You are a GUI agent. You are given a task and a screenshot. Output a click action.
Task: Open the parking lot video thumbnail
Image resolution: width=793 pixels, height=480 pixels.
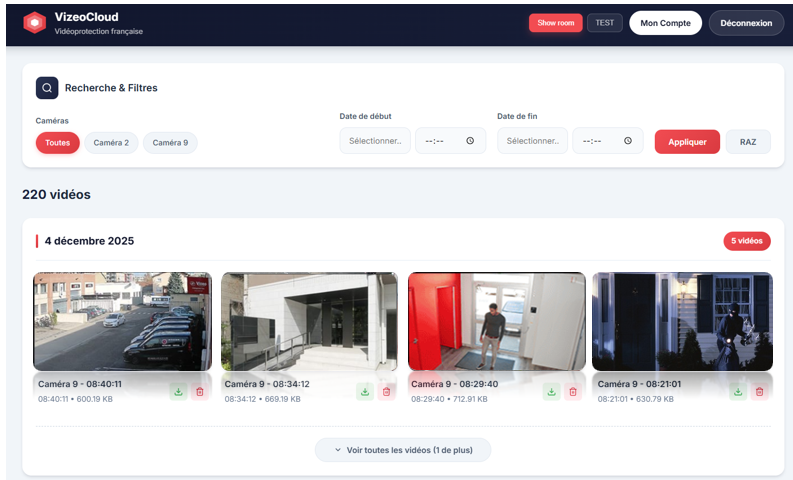point(122,321)
